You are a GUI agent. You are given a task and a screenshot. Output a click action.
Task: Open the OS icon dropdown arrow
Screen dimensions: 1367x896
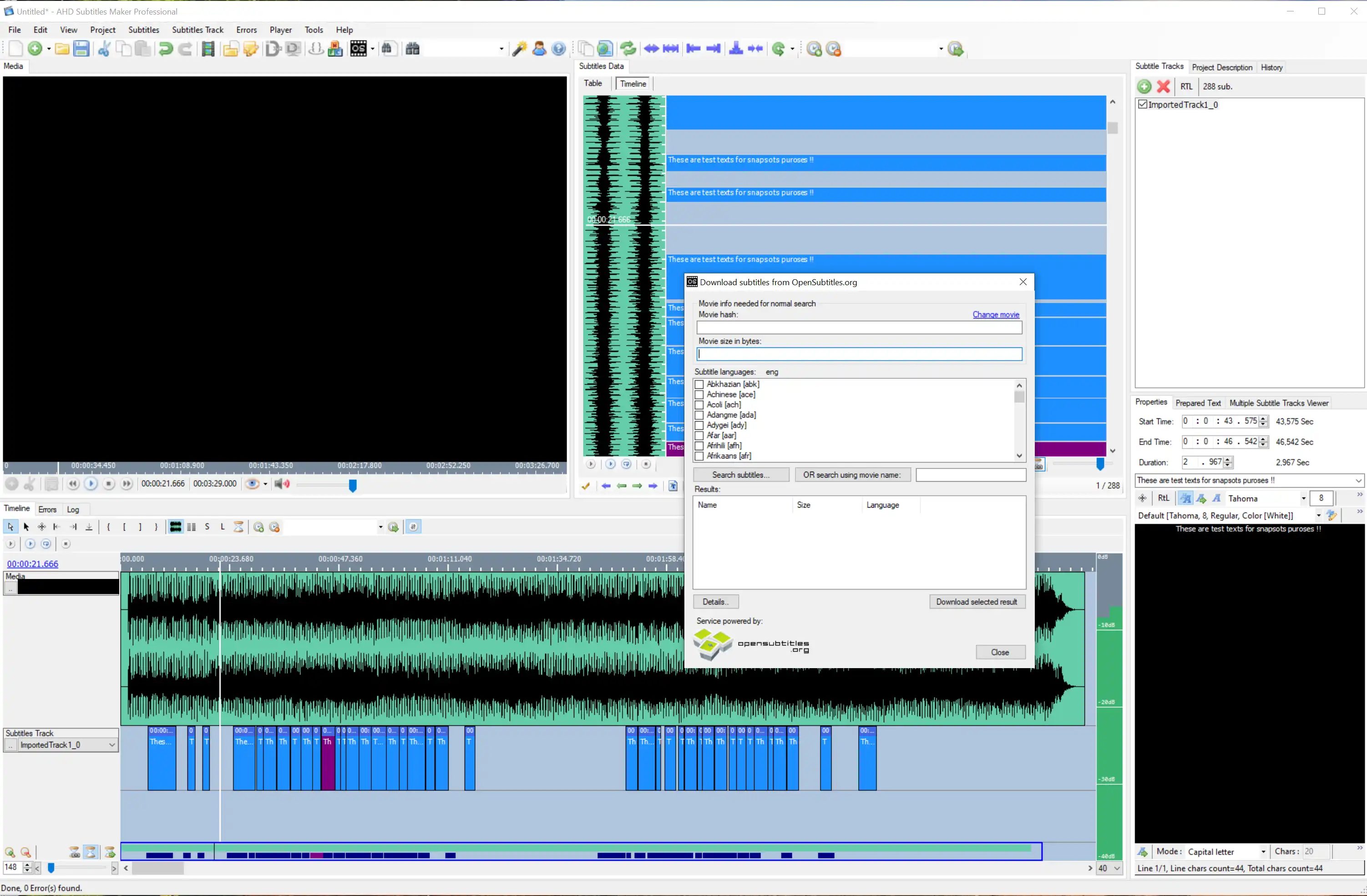372,49
